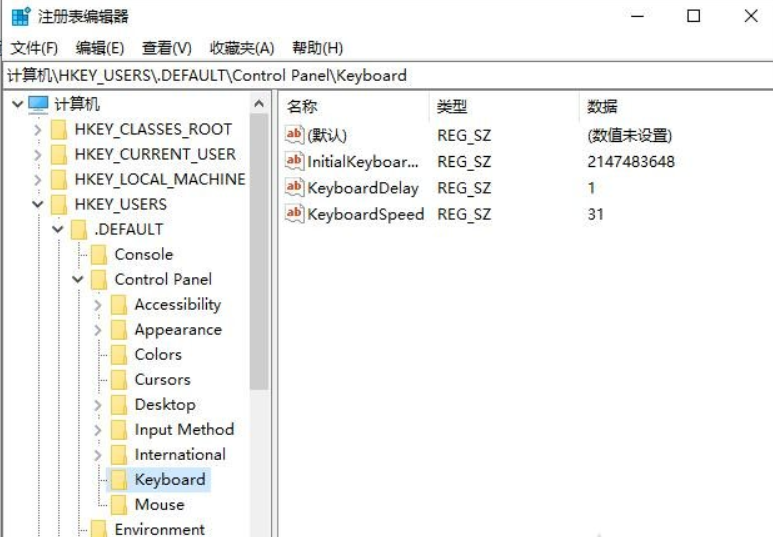Open the 文件(F) menu

(x=34, y=48)
